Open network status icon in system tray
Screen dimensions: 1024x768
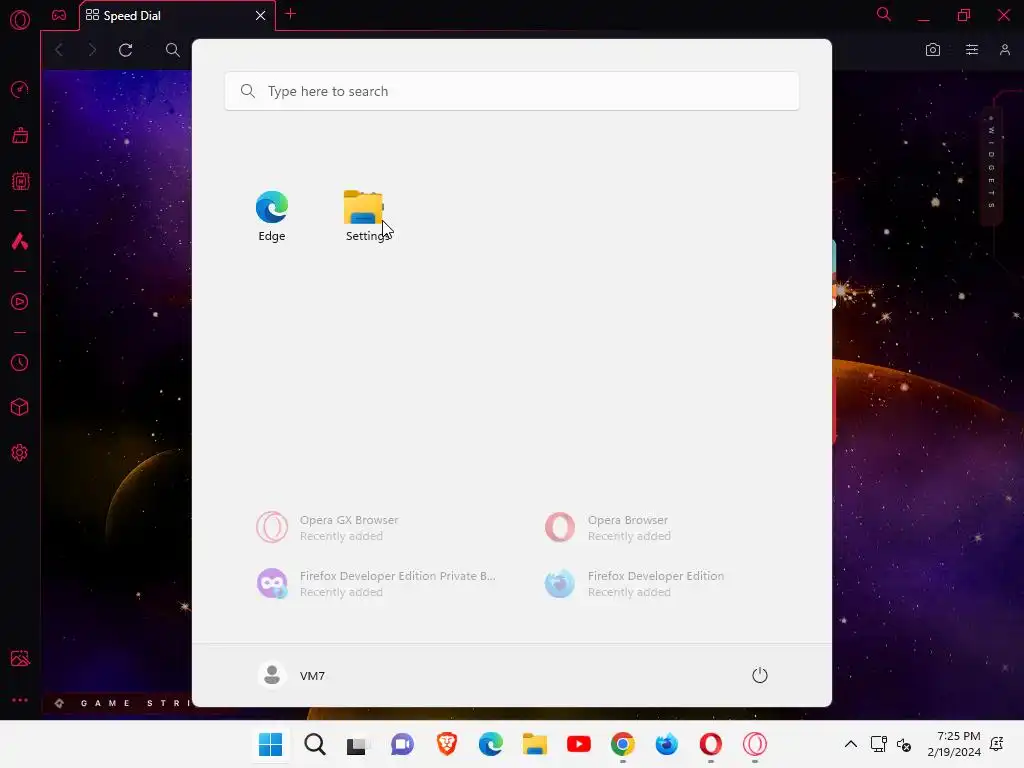[x=878, y=744]
